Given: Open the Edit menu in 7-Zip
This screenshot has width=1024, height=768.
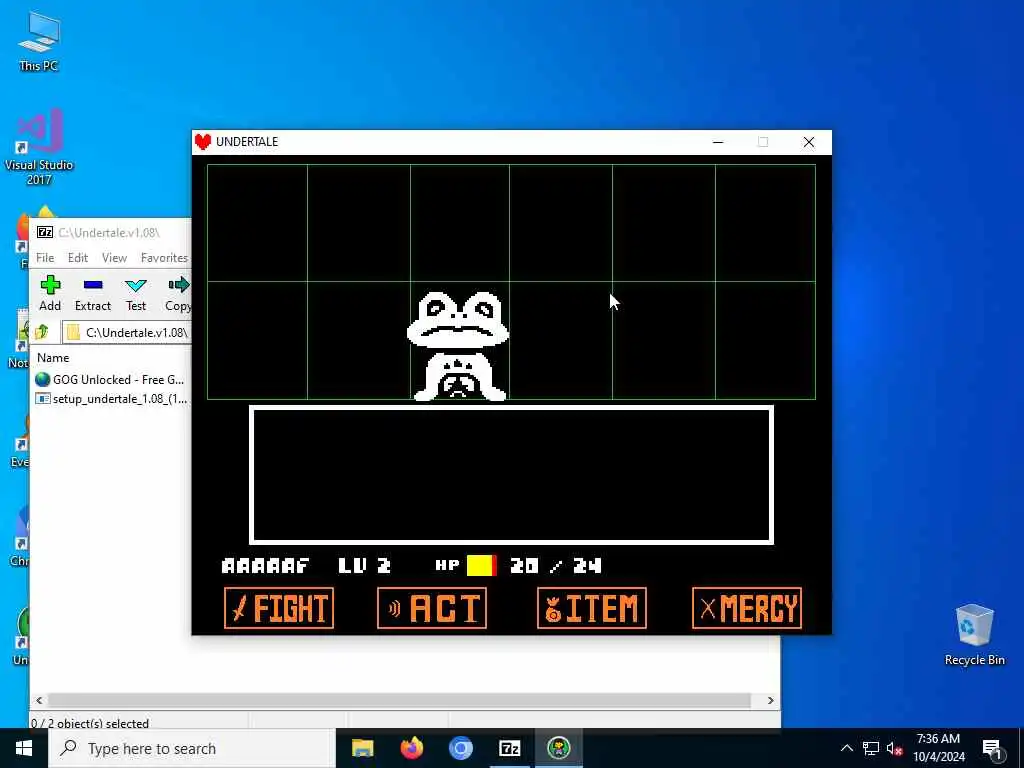Looking at the screenshot, I should pyautogui.click(x=78, y=258).
